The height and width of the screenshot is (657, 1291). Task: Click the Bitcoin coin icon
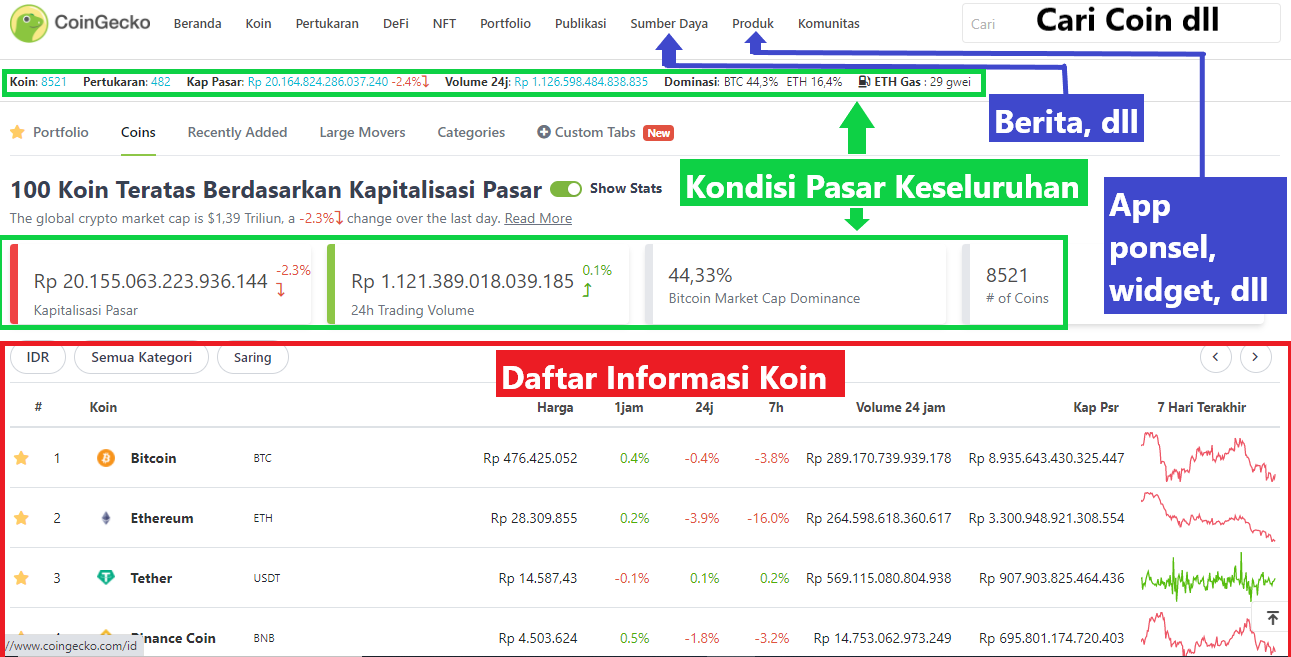(106, 458)
